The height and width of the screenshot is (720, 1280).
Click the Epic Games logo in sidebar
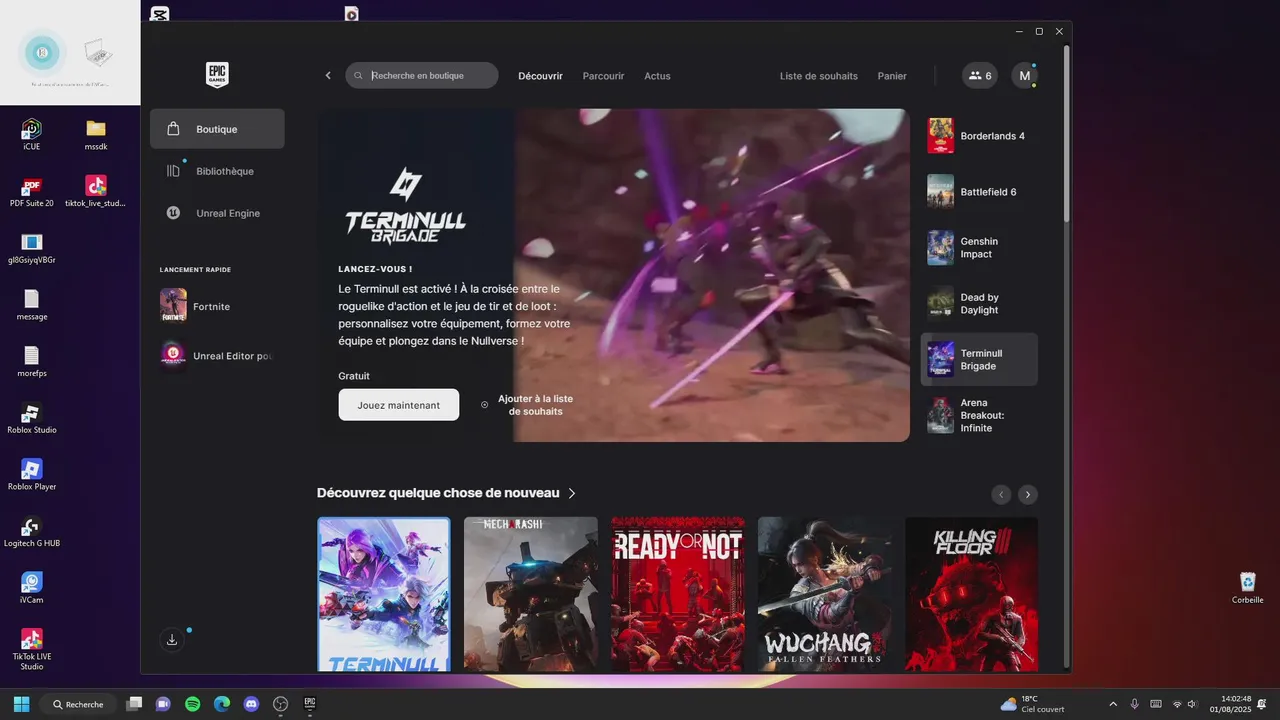click(217, 75)
